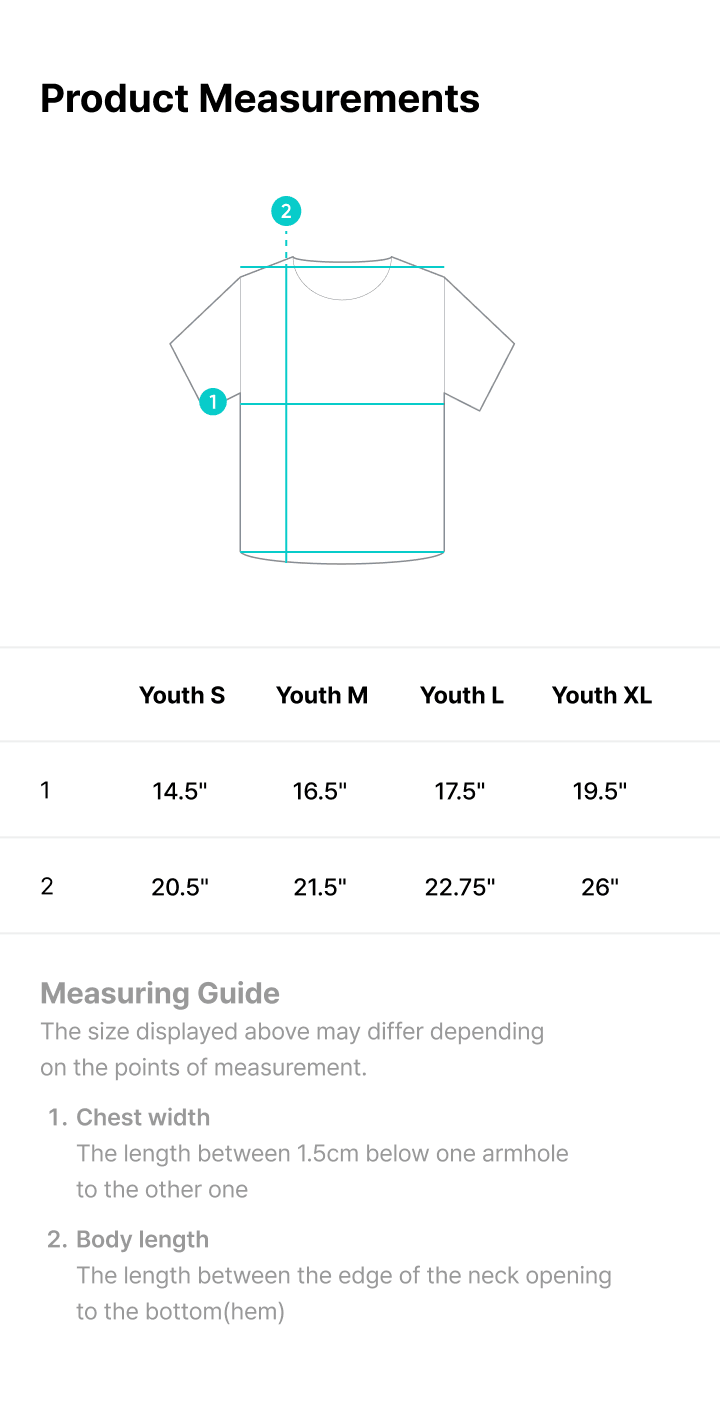Click the 17.5" chest value for Youth L
This screenshot has height=1410, width=720.
[x=460, y=791]
